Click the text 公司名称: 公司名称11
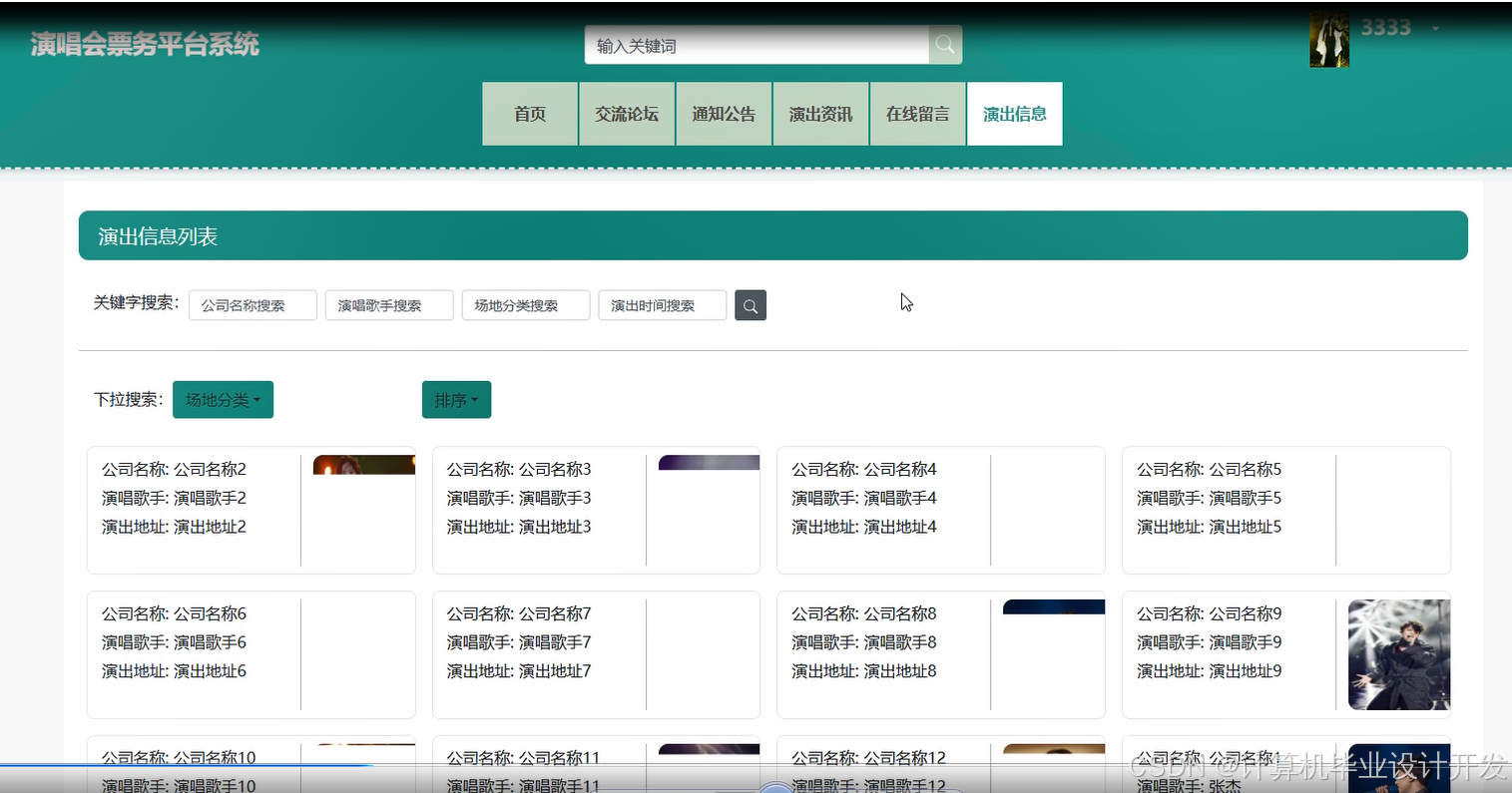This screenshot has height=793, width=1512. coord(523,758)
